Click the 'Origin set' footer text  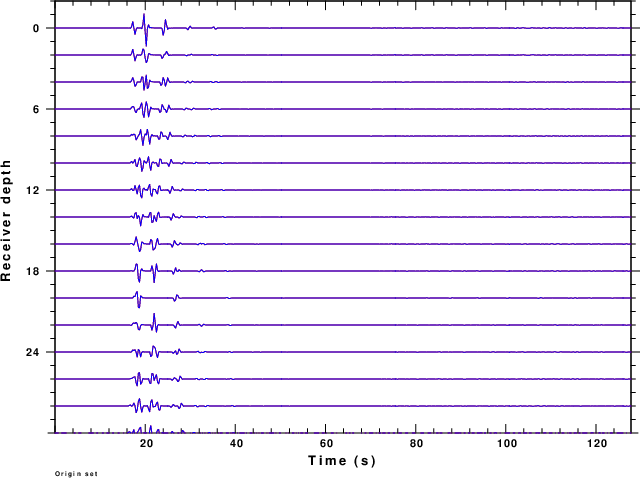pos(76,474)
